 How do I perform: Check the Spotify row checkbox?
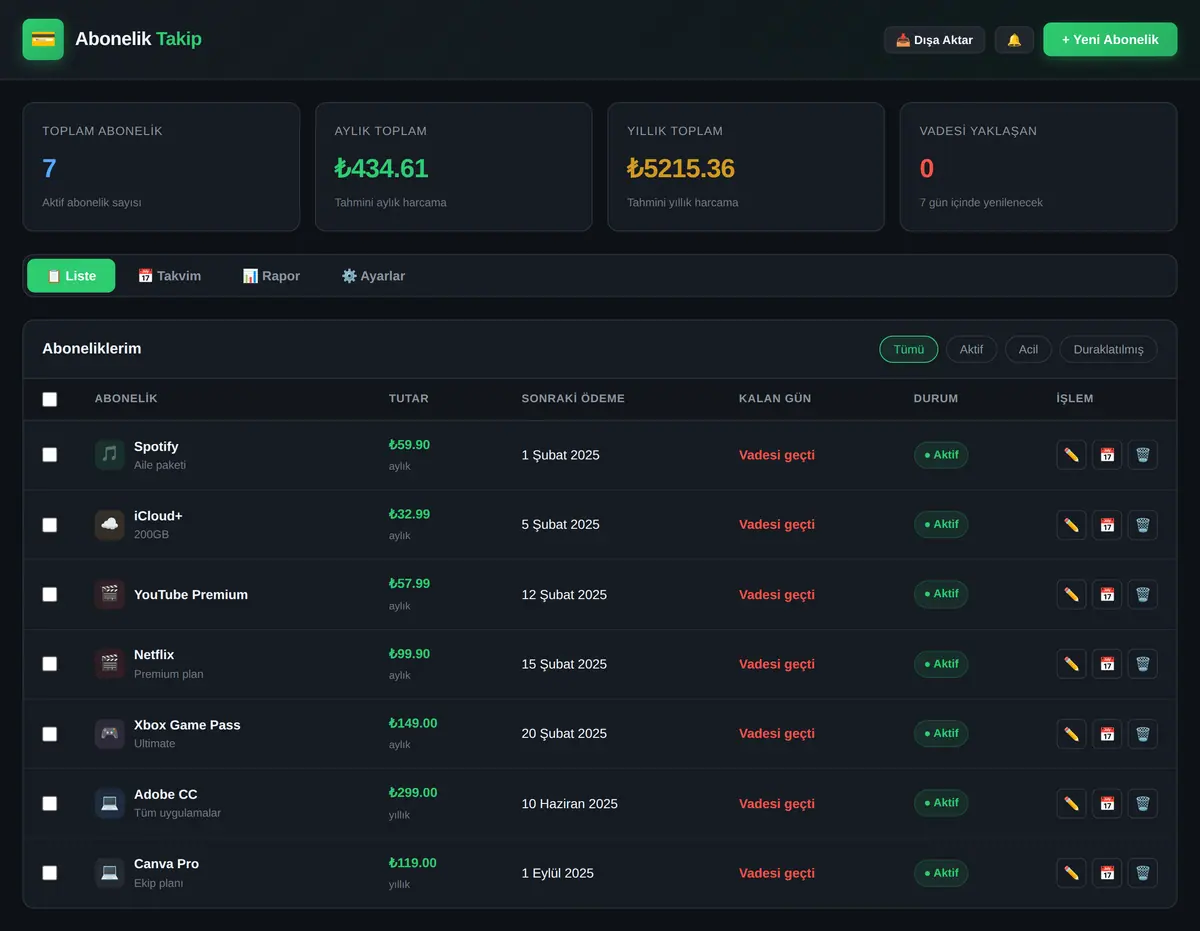point(50,455)
